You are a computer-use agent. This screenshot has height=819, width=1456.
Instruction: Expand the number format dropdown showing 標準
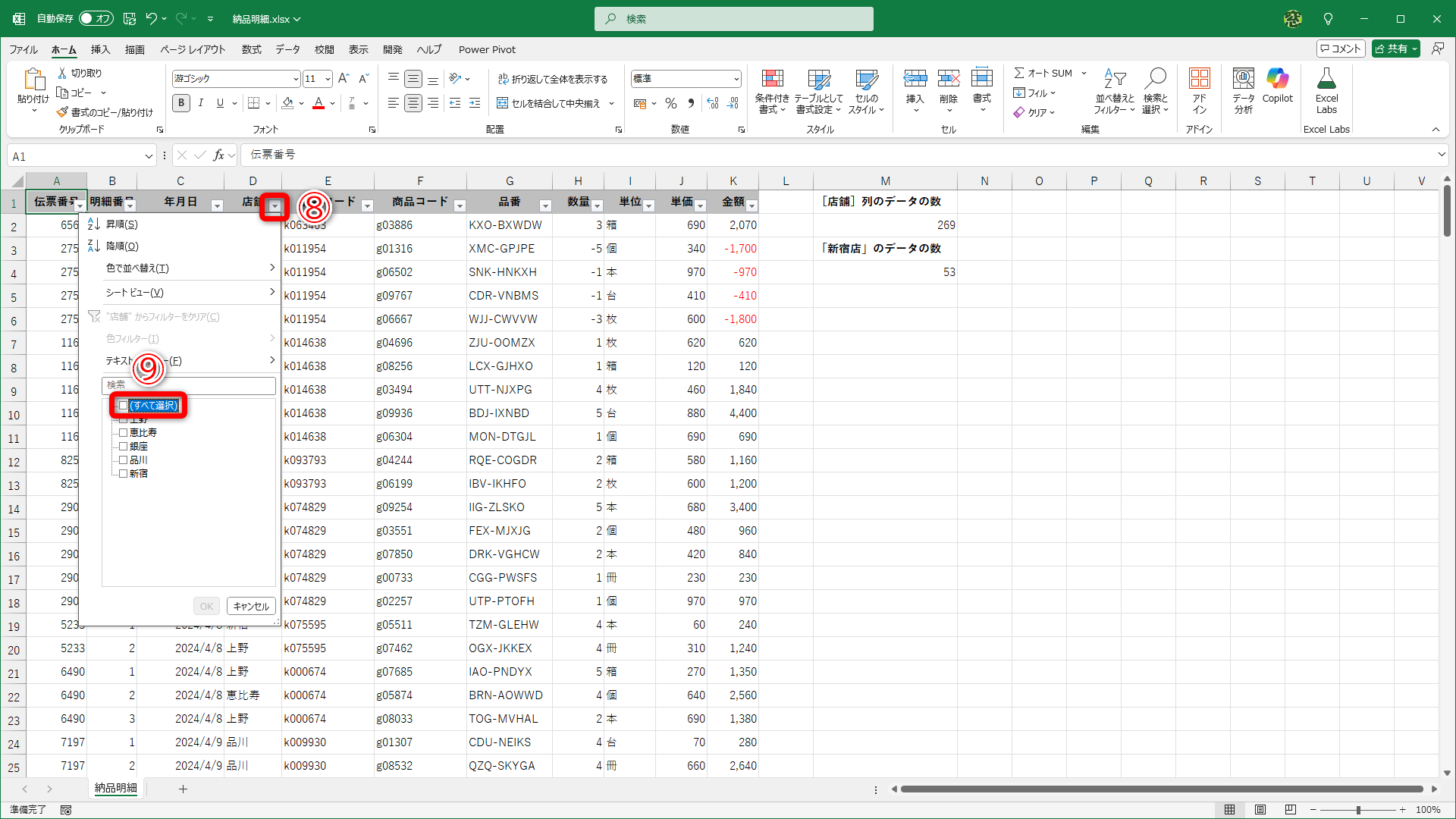[x=736, y=78]
